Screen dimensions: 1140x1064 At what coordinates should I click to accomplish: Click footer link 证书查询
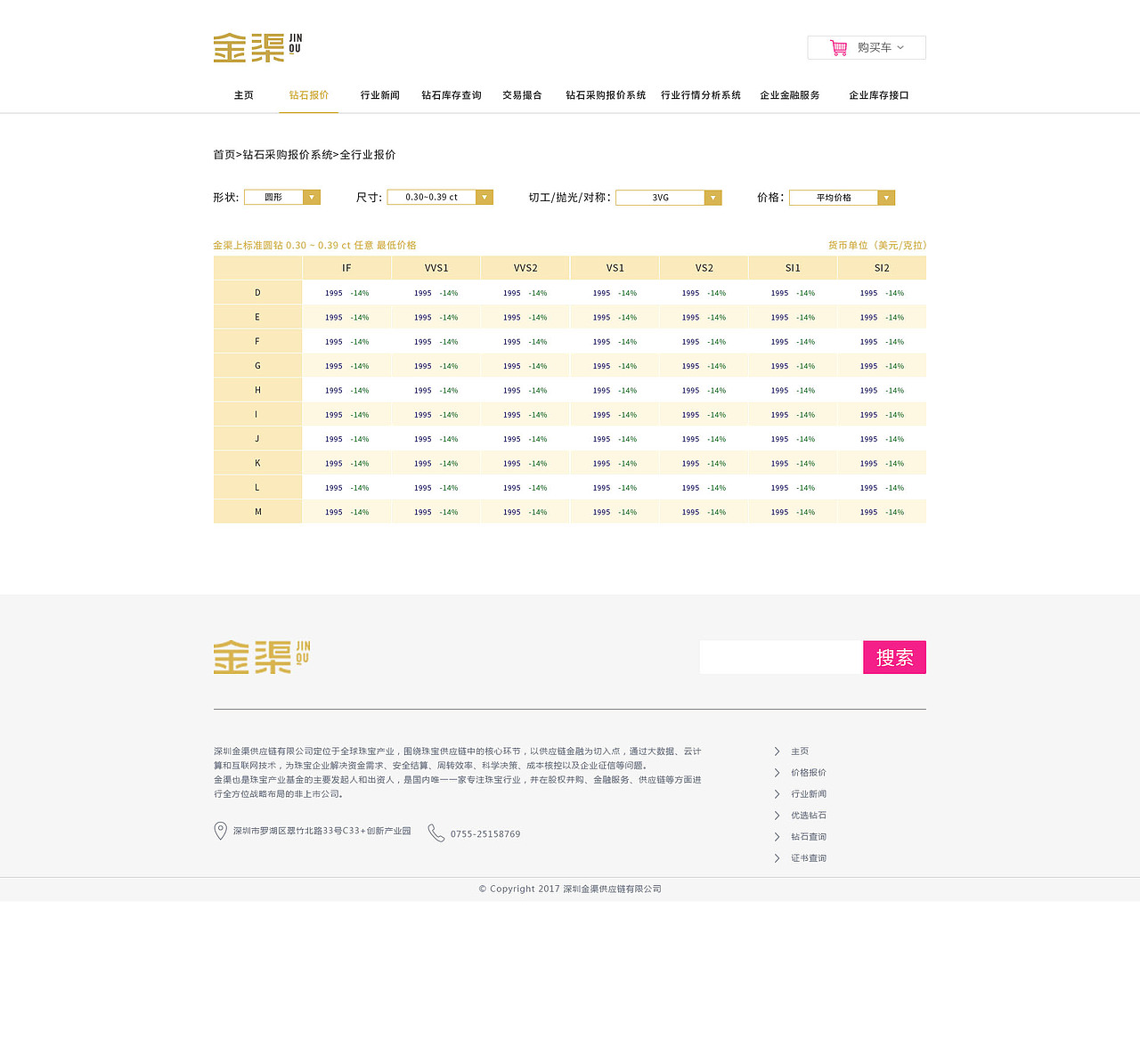coord(809,858)
